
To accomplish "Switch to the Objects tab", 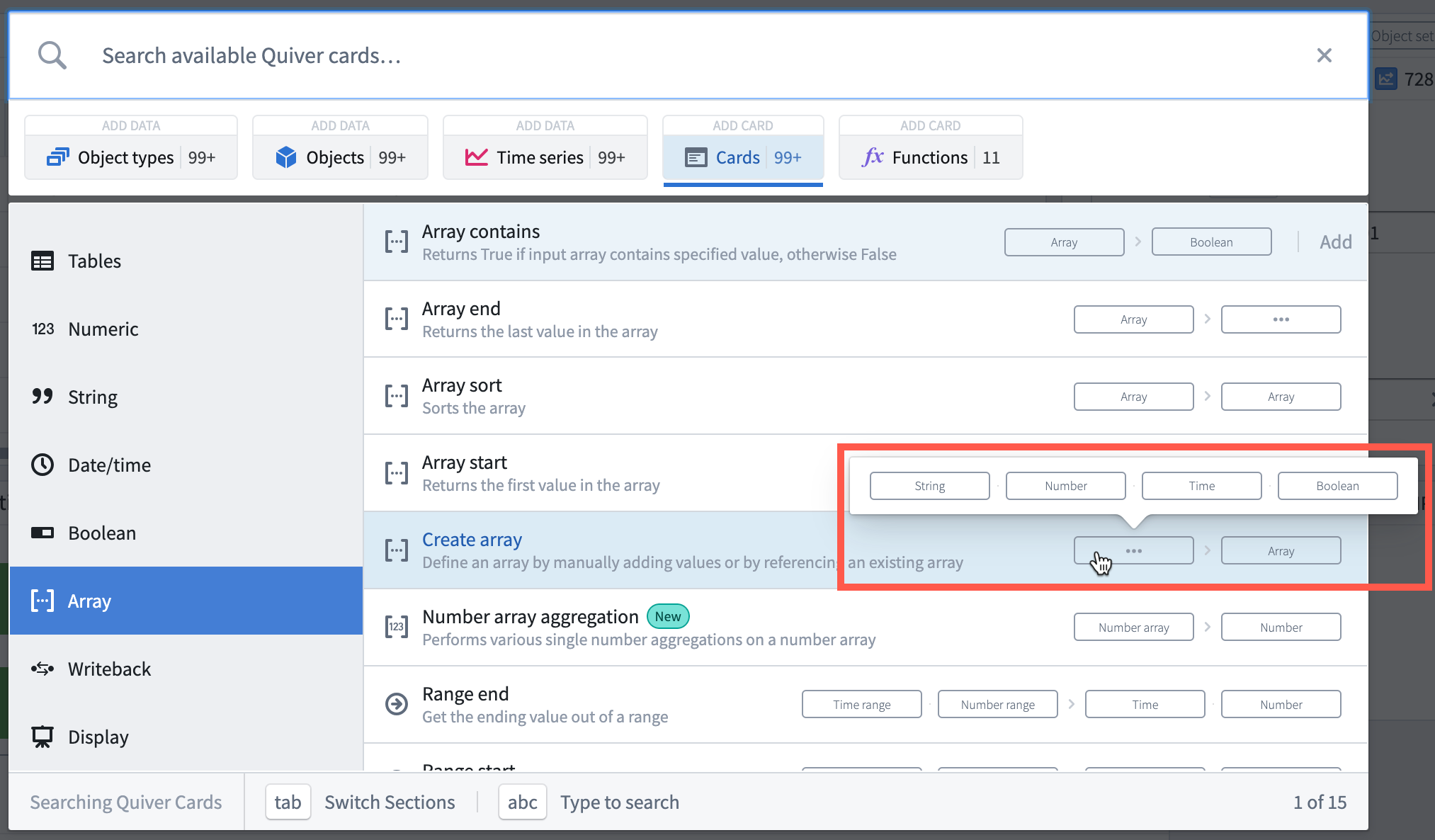I will 340,147.
